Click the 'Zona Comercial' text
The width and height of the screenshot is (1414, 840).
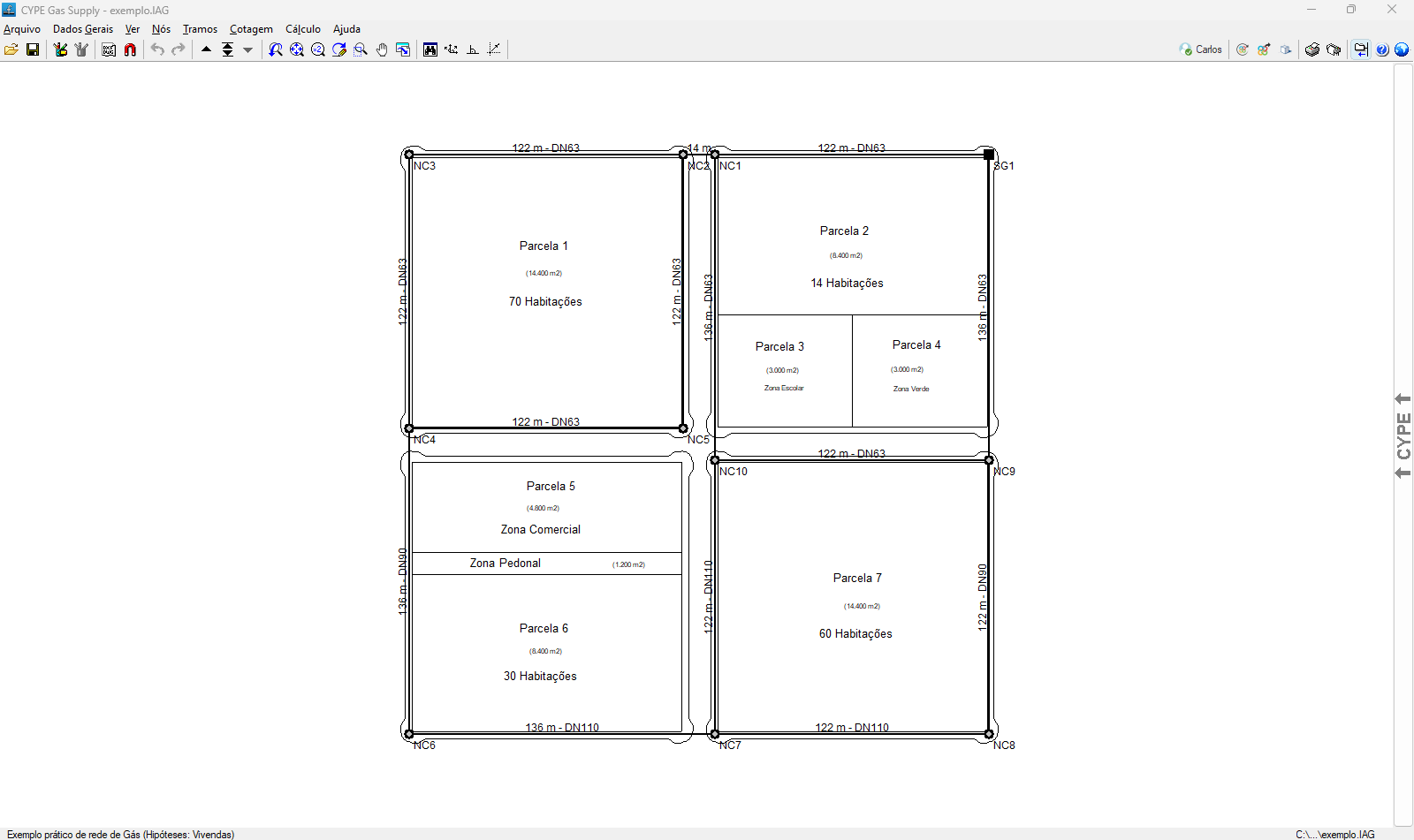click(x=541, y=530)
